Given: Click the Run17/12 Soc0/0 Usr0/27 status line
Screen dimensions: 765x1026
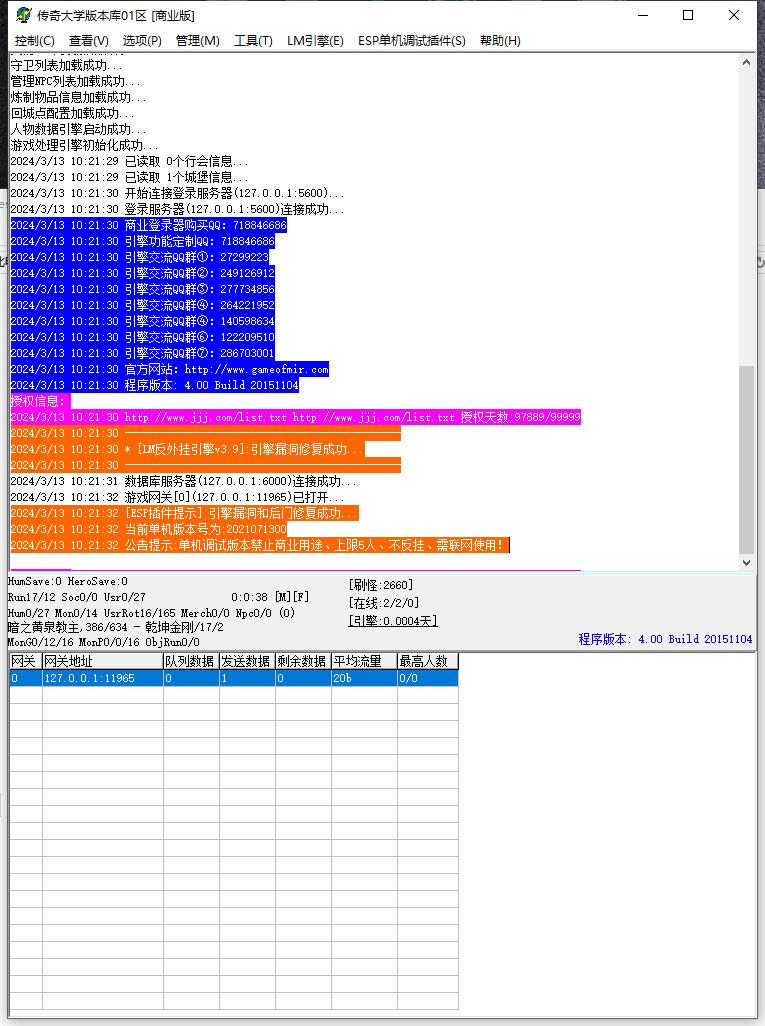Looking at the screenshot, I should coord(77,597).
